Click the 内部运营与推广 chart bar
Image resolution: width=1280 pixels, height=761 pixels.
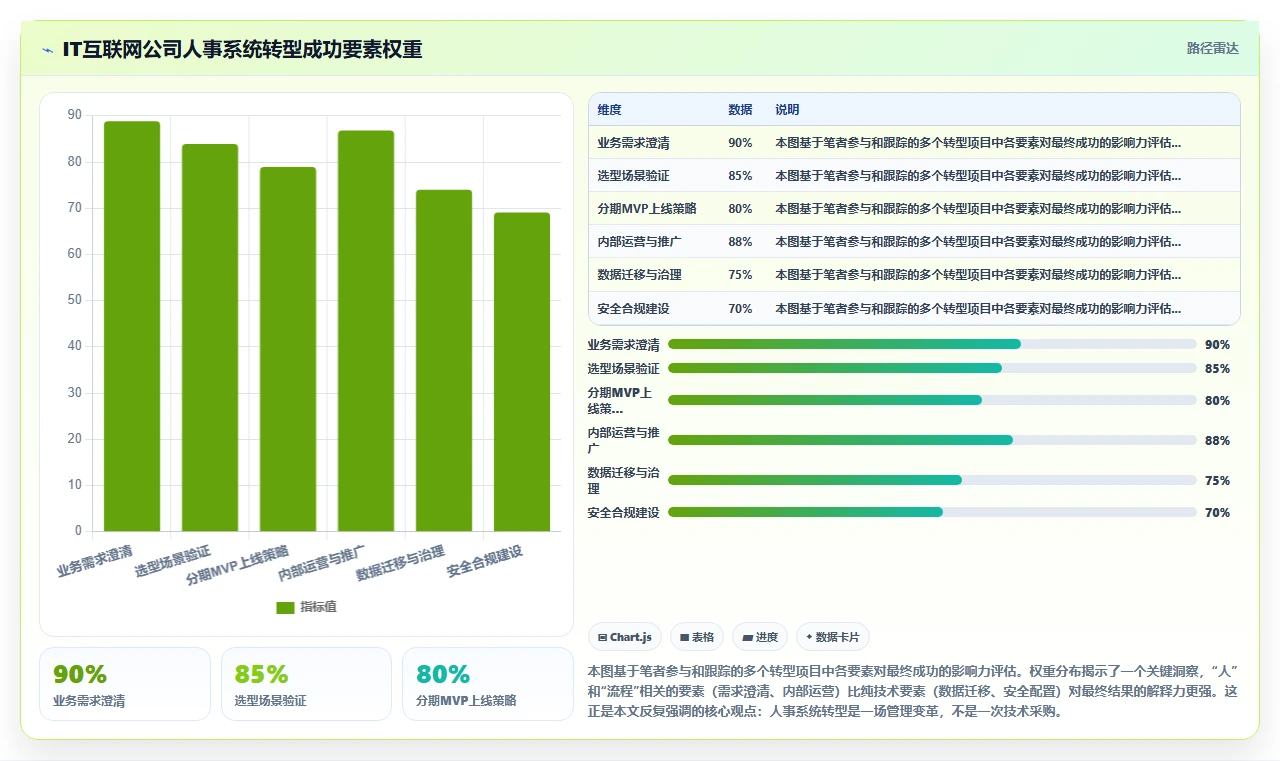tap(366, 331)
